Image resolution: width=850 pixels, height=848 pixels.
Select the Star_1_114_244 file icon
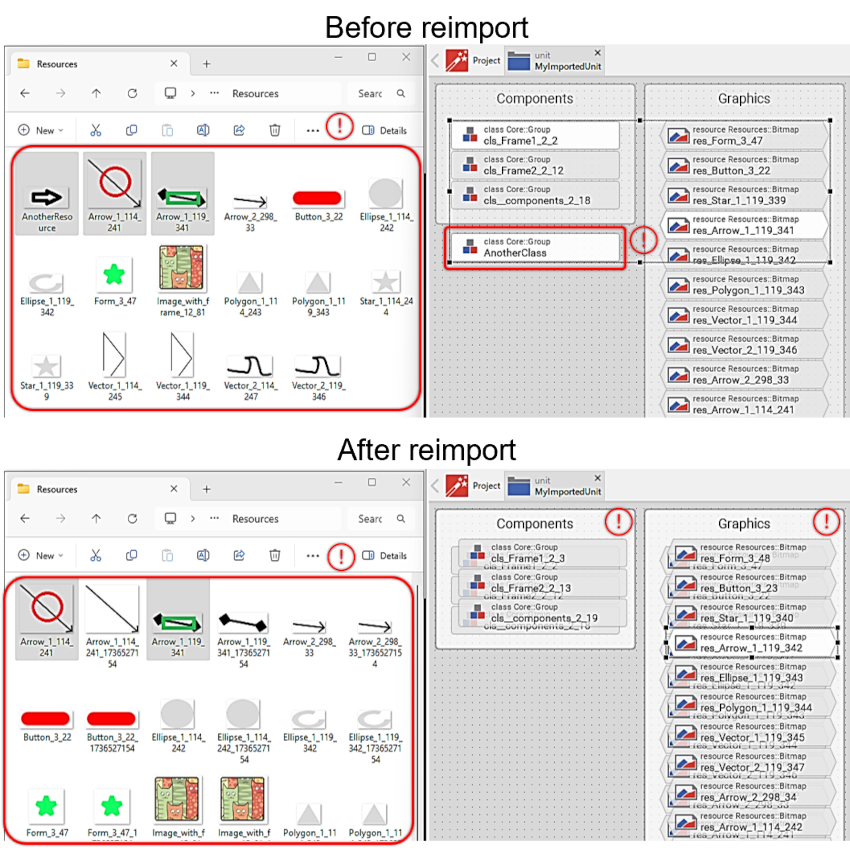pyautogui.click(x=386, y=283)
